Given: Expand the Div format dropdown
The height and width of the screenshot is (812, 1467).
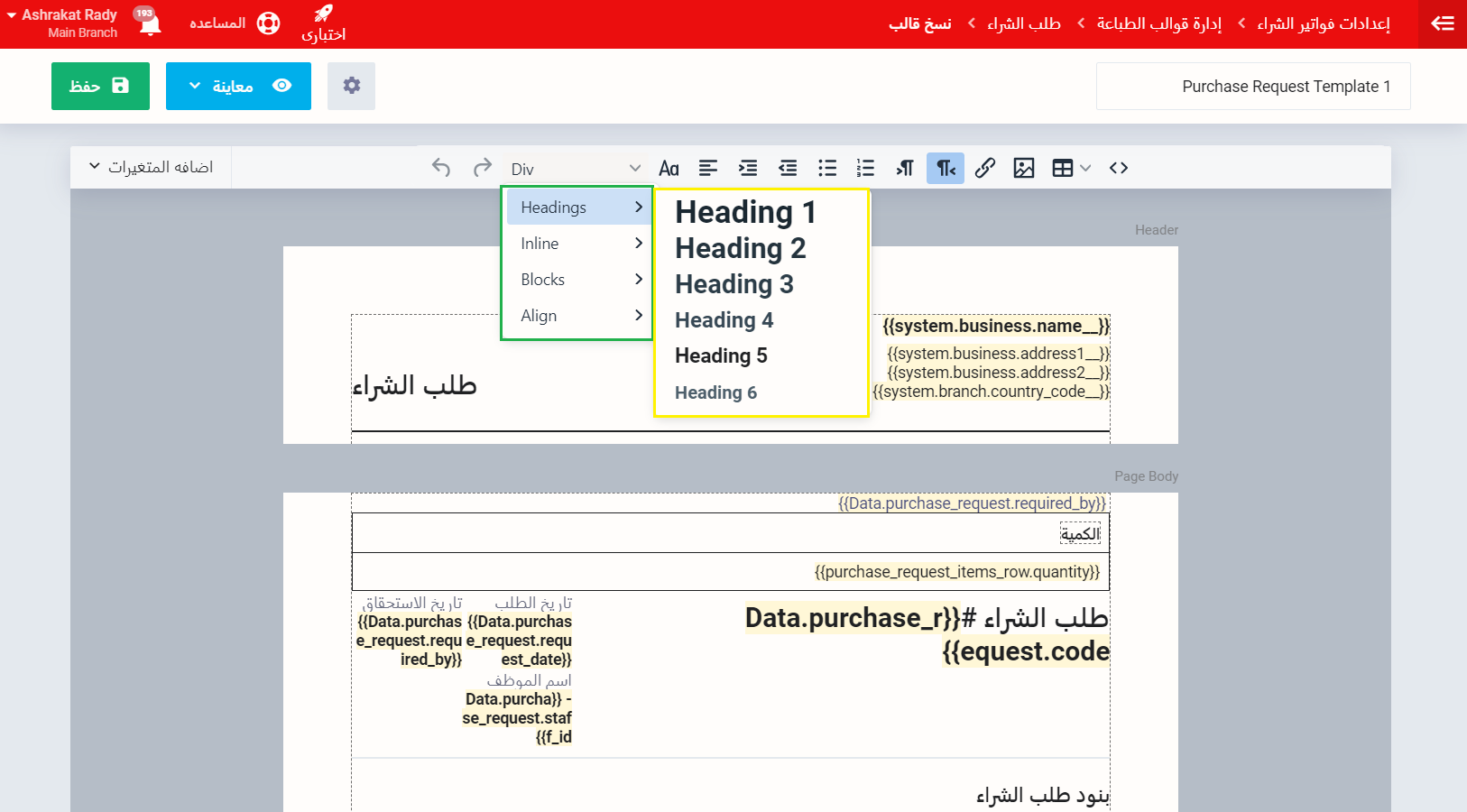Looking at the screenshot, I should (576, 169).
